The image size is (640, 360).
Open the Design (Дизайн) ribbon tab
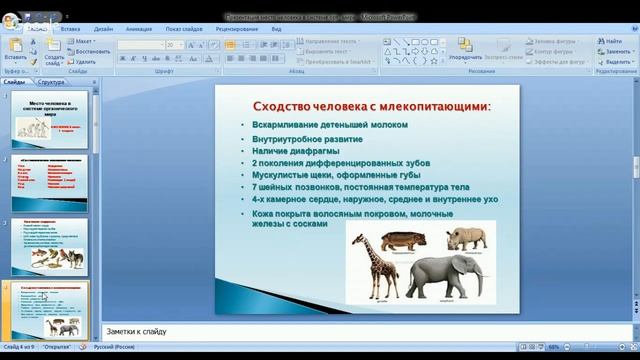[103, 29]
